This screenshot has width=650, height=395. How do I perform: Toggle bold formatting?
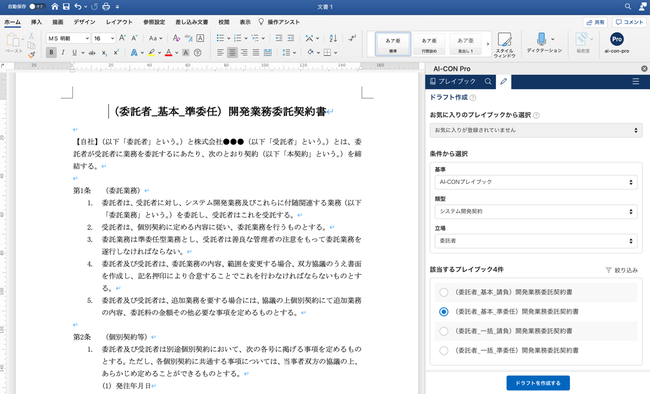click(51, 53)
